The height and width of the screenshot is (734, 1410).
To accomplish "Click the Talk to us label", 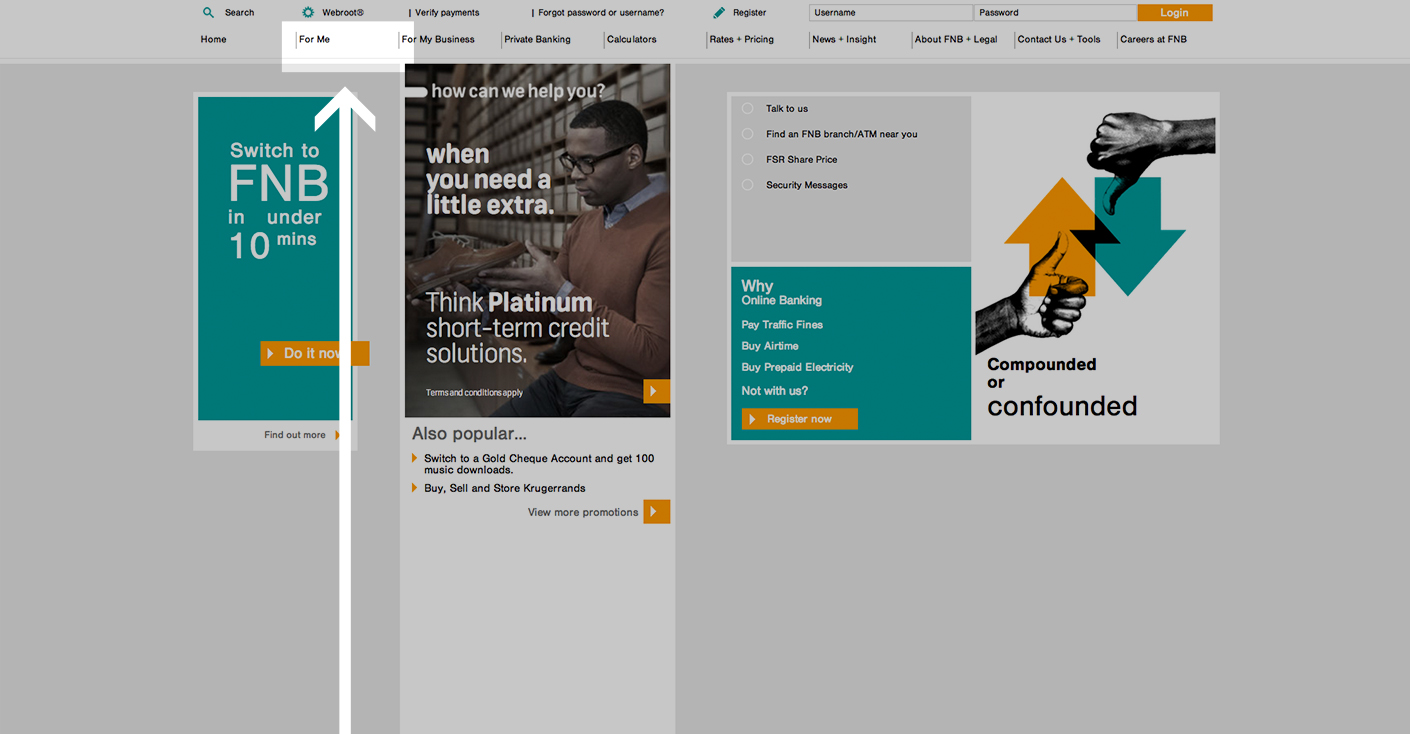I will click(787, 108).
